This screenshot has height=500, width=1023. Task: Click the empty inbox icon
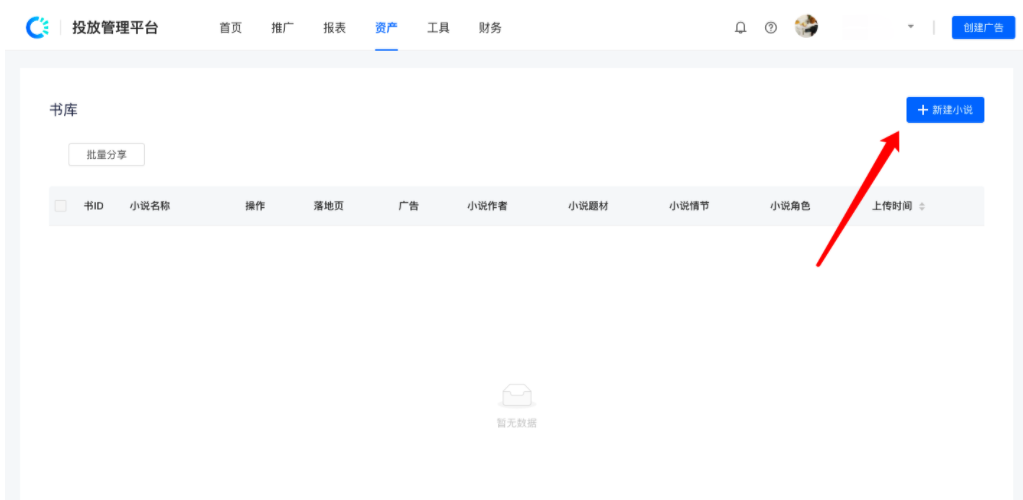(517, 396)
